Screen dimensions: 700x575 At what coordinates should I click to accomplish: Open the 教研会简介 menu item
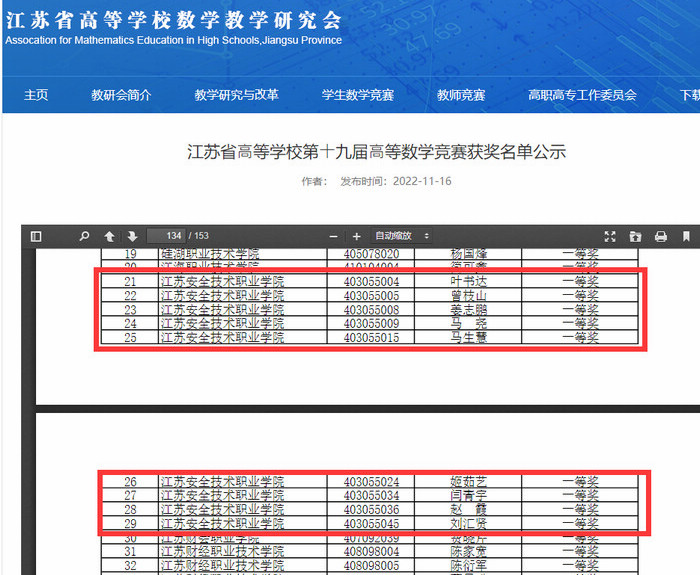[121, 95]
